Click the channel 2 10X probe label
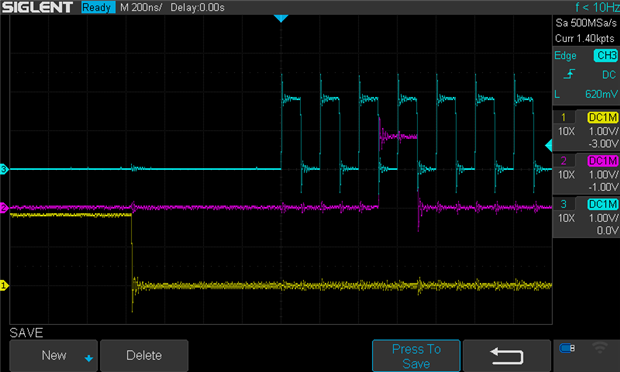 566,174
